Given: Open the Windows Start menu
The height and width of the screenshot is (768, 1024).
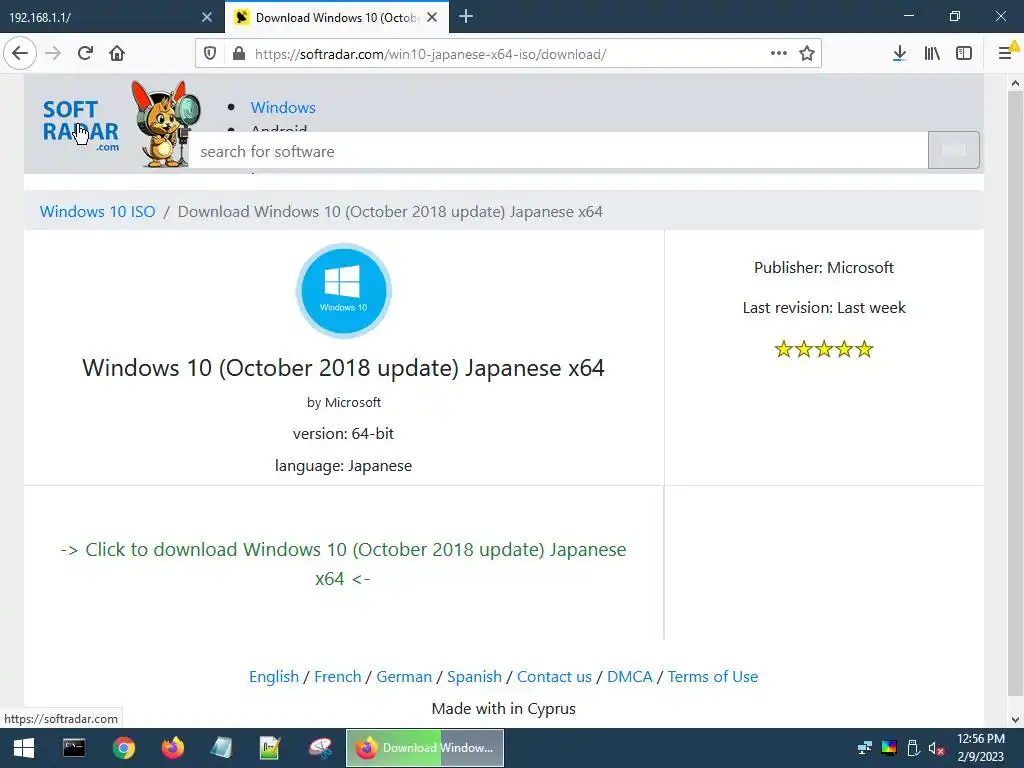Looking at the screenshot, I should point(24,748).
